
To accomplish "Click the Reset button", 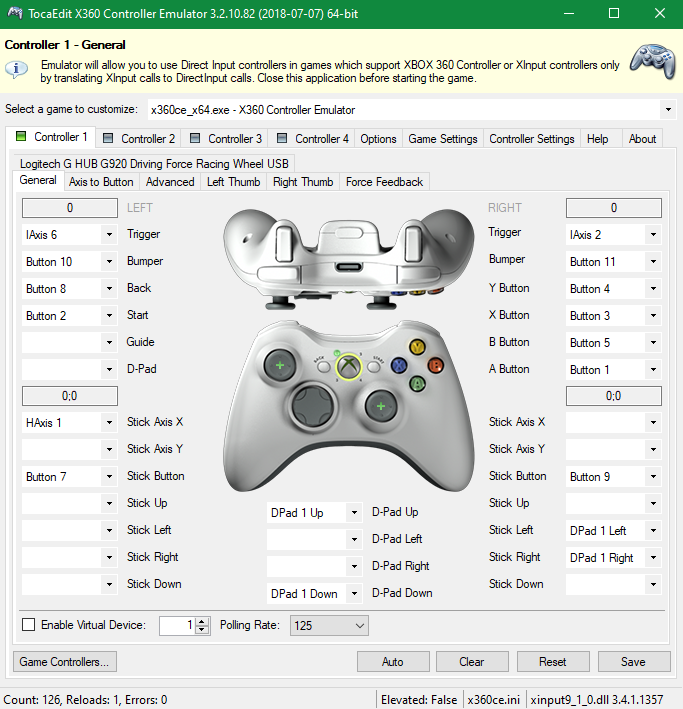I will pyautogui.click(x=553, y=662).
